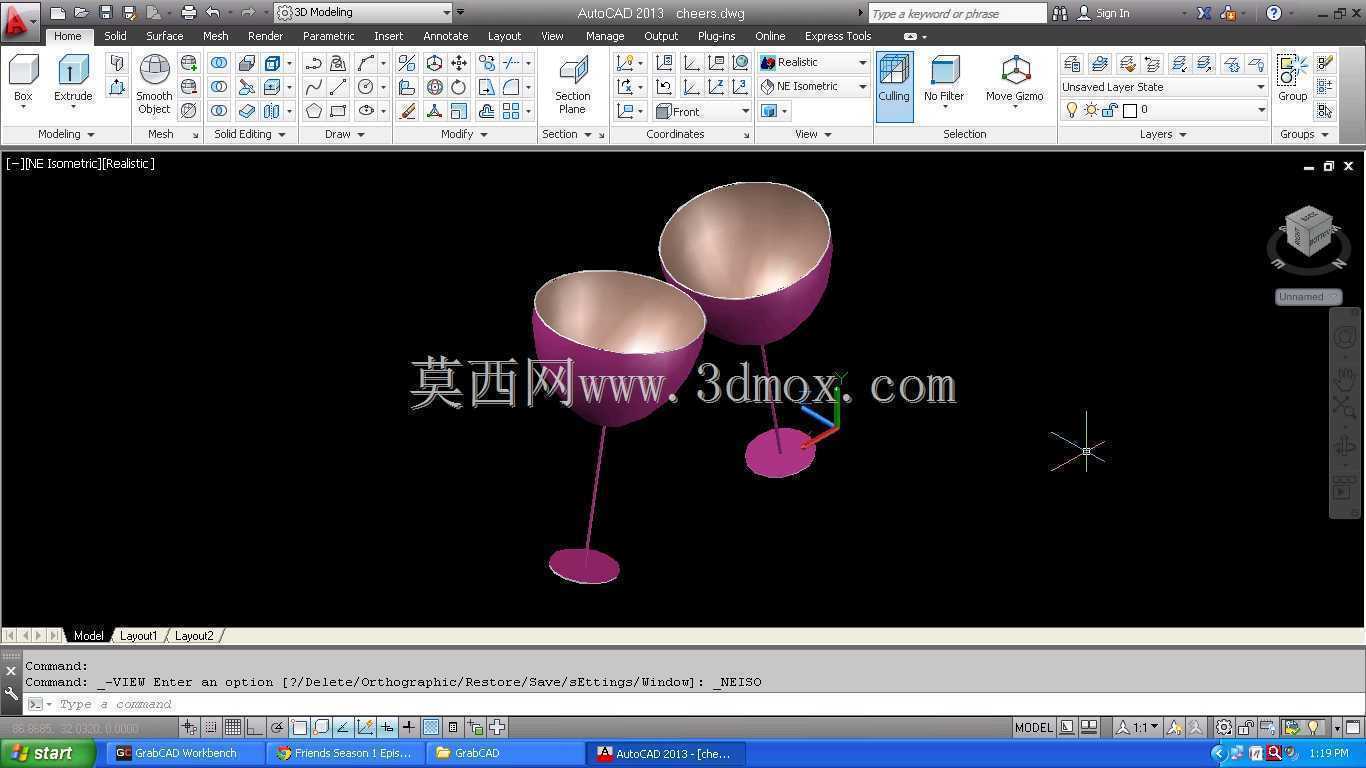Toggle Polar Tracking in status bar
Image resolution: width=1366 pixels, height=768 pixels.
(277, 727)
